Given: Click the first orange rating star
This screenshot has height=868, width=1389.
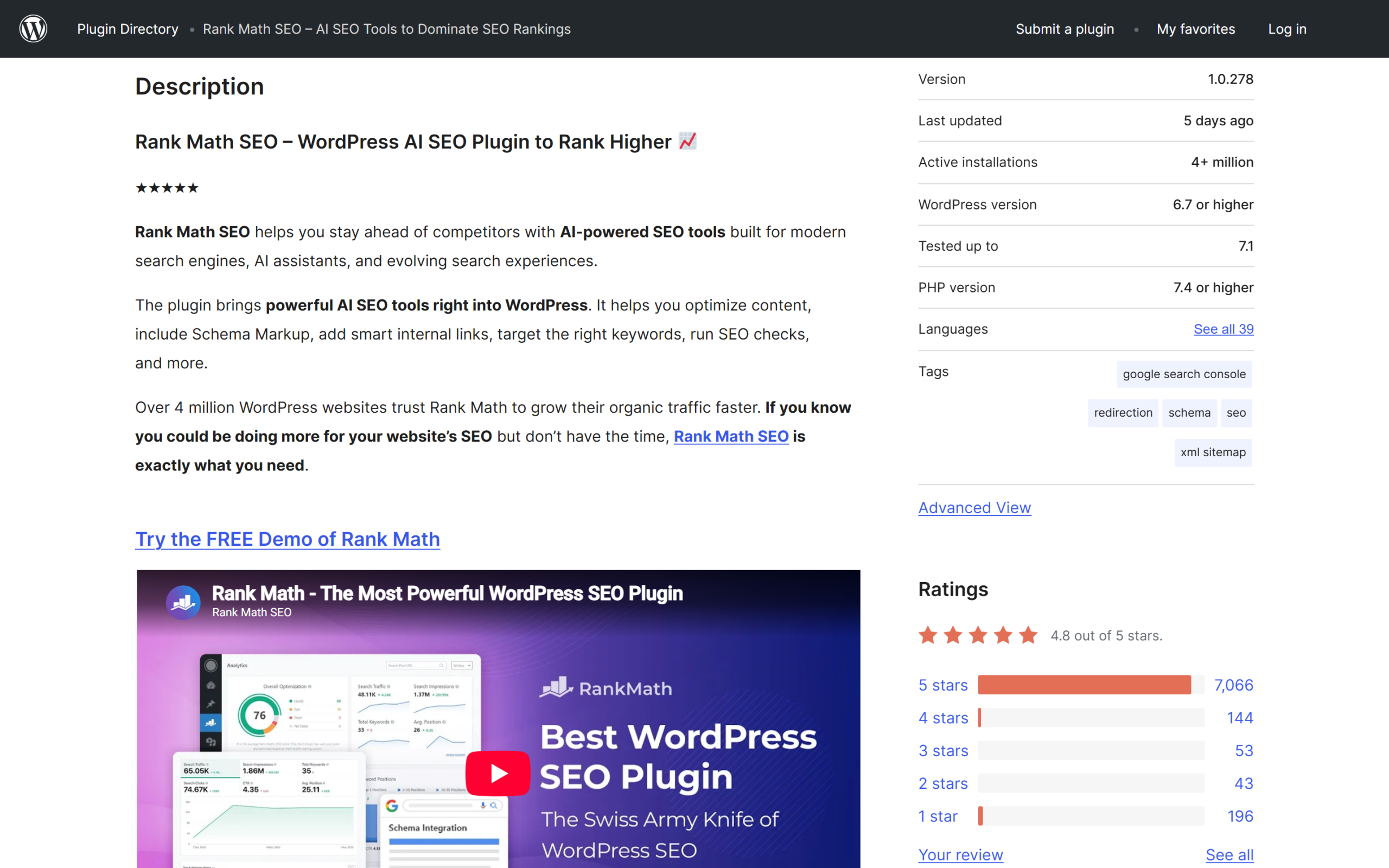Looking at the screenshot, I should pos(927,635).
